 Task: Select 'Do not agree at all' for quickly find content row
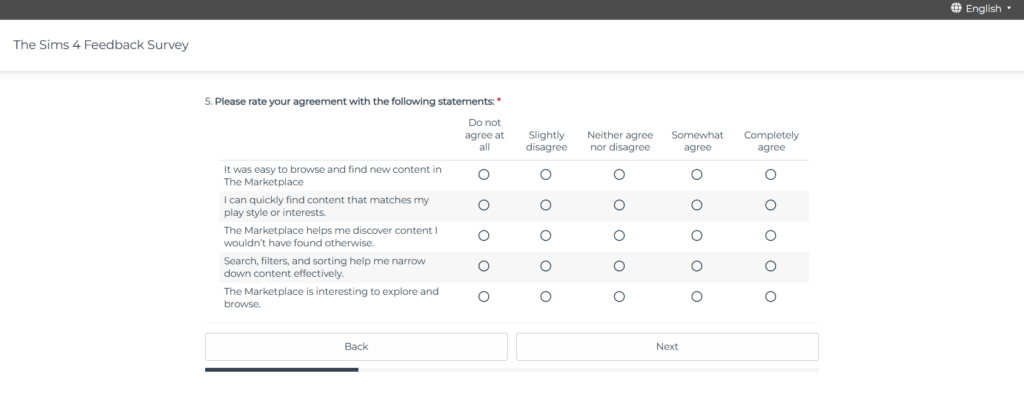point(484,205)
